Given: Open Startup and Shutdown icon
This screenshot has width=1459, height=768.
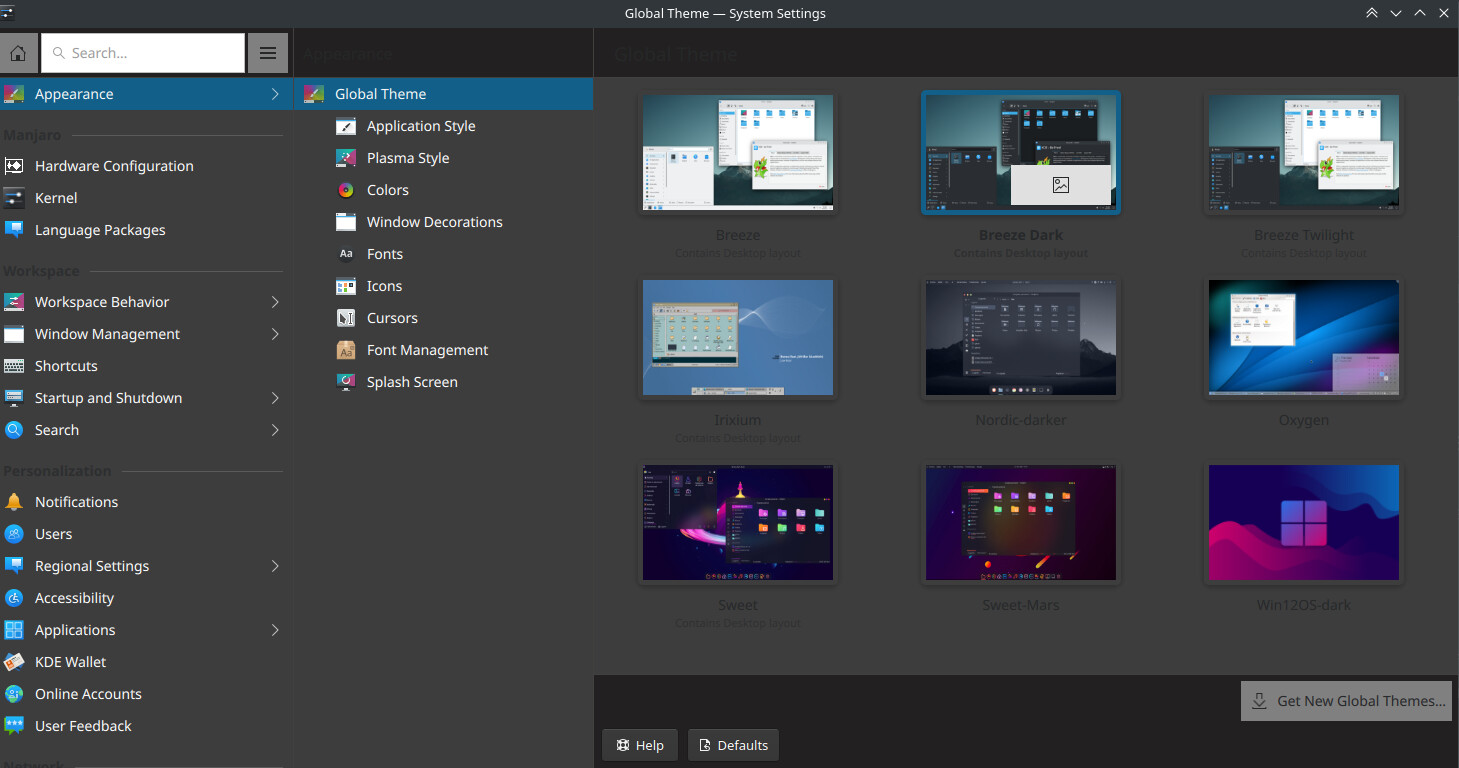Looking at the screenshot, I should tap(14, 398).
